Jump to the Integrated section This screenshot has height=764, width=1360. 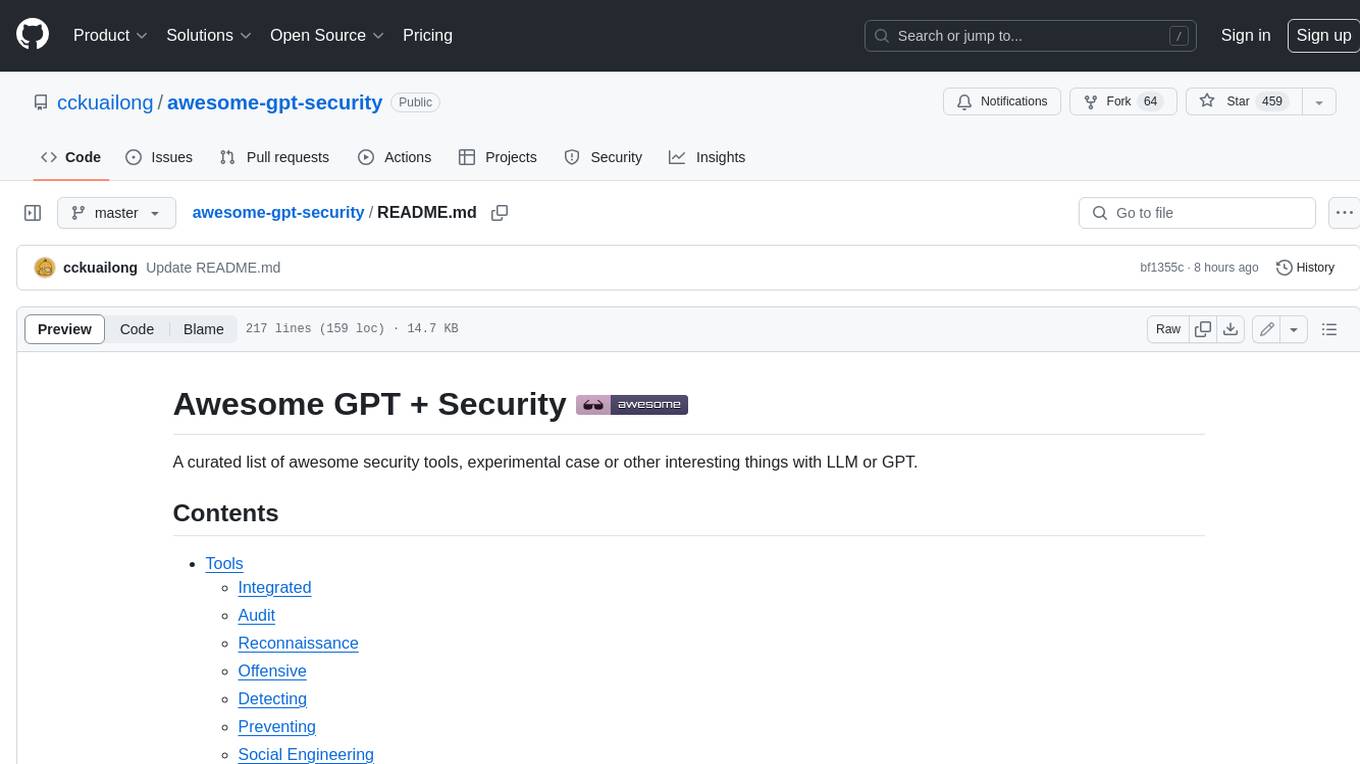[274, 587]
